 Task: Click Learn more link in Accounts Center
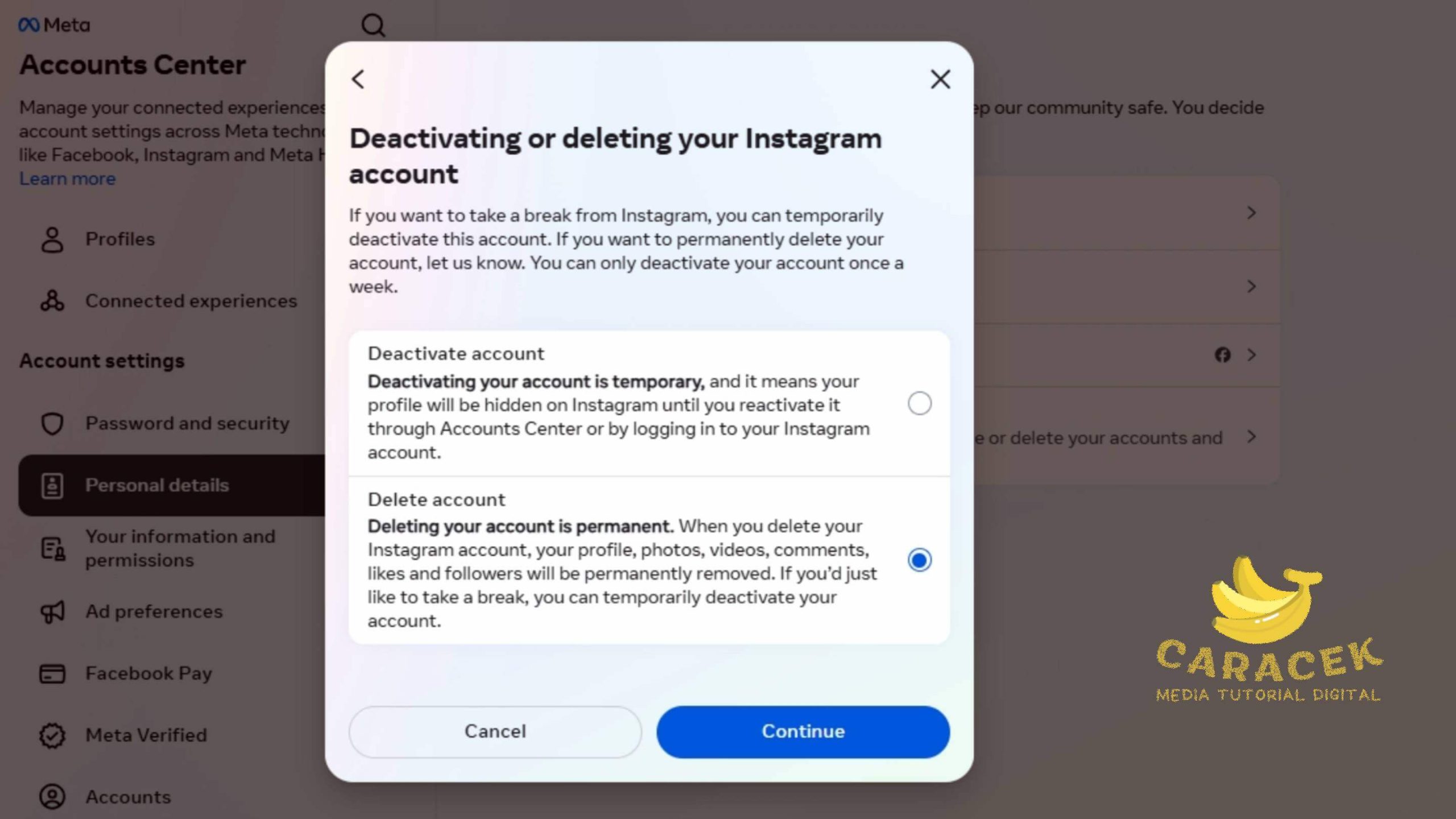66,178
